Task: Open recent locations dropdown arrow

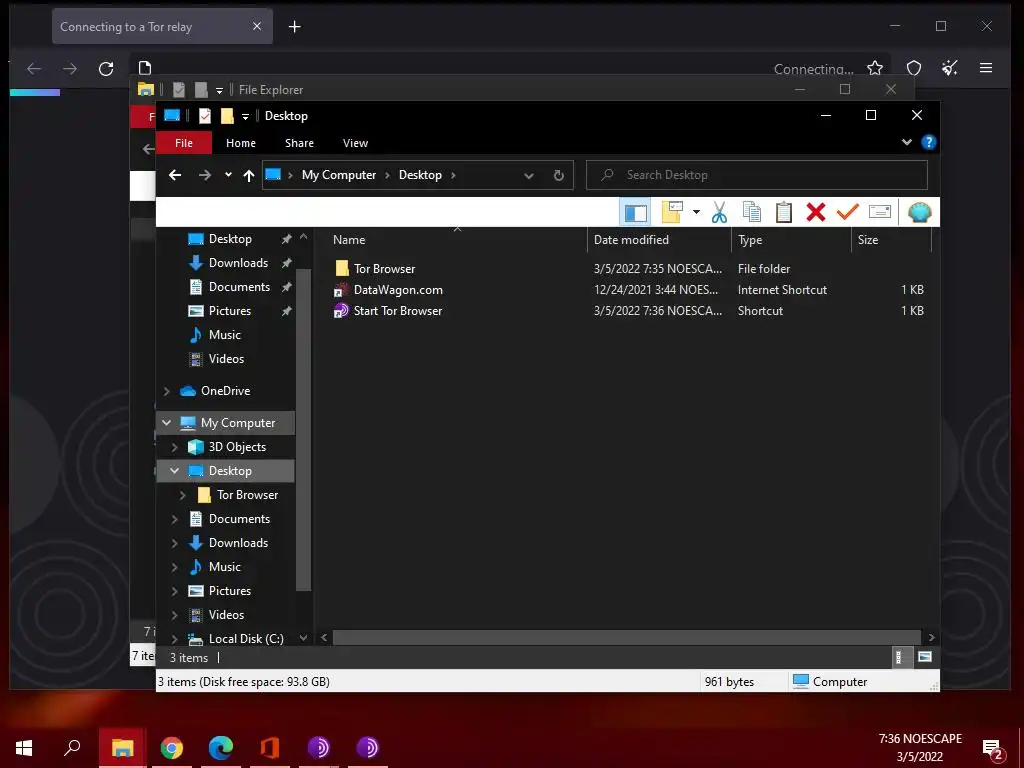Action: tap(228, 175)
